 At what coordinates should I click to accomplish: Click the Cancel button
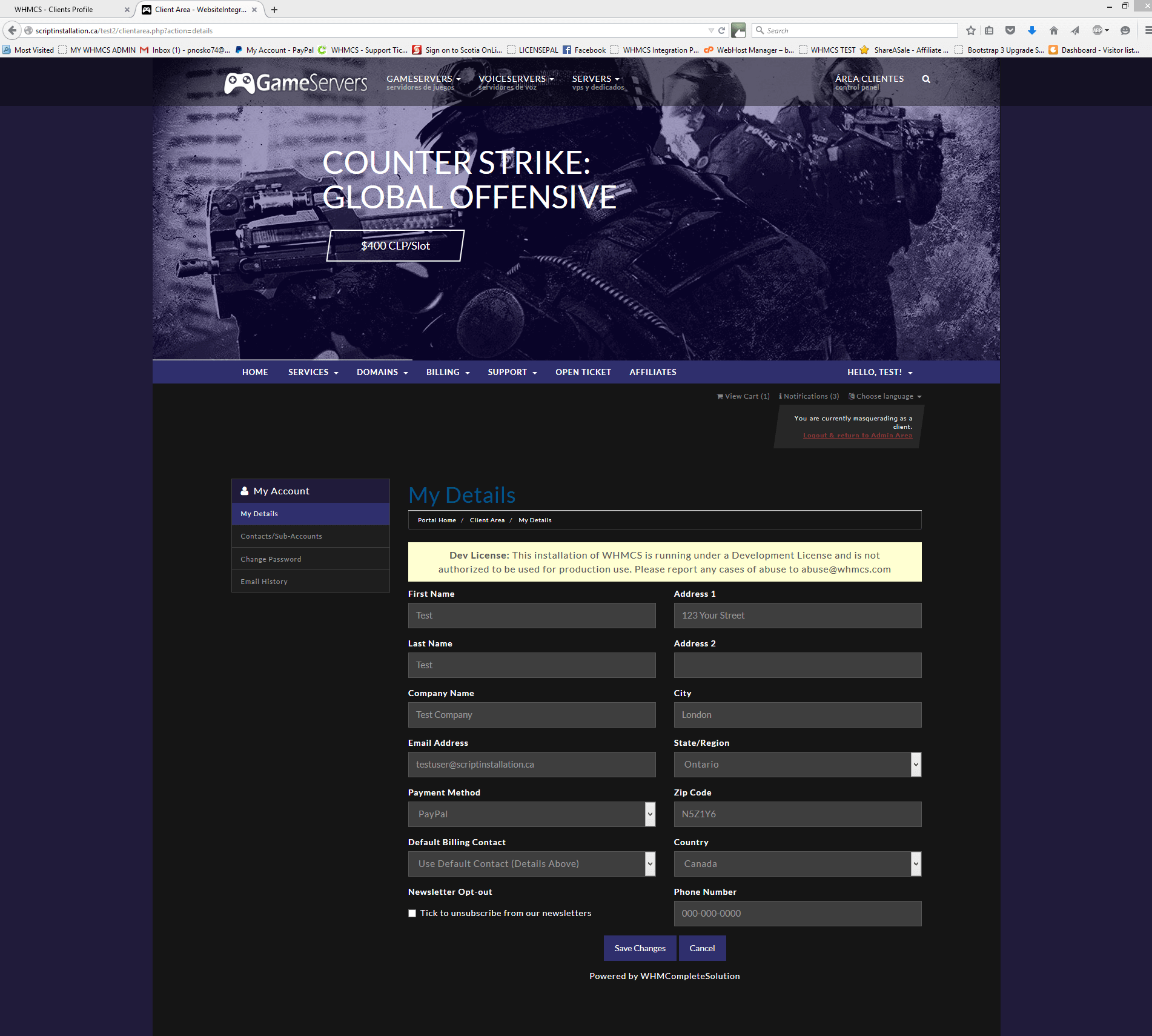coord(702,948)
